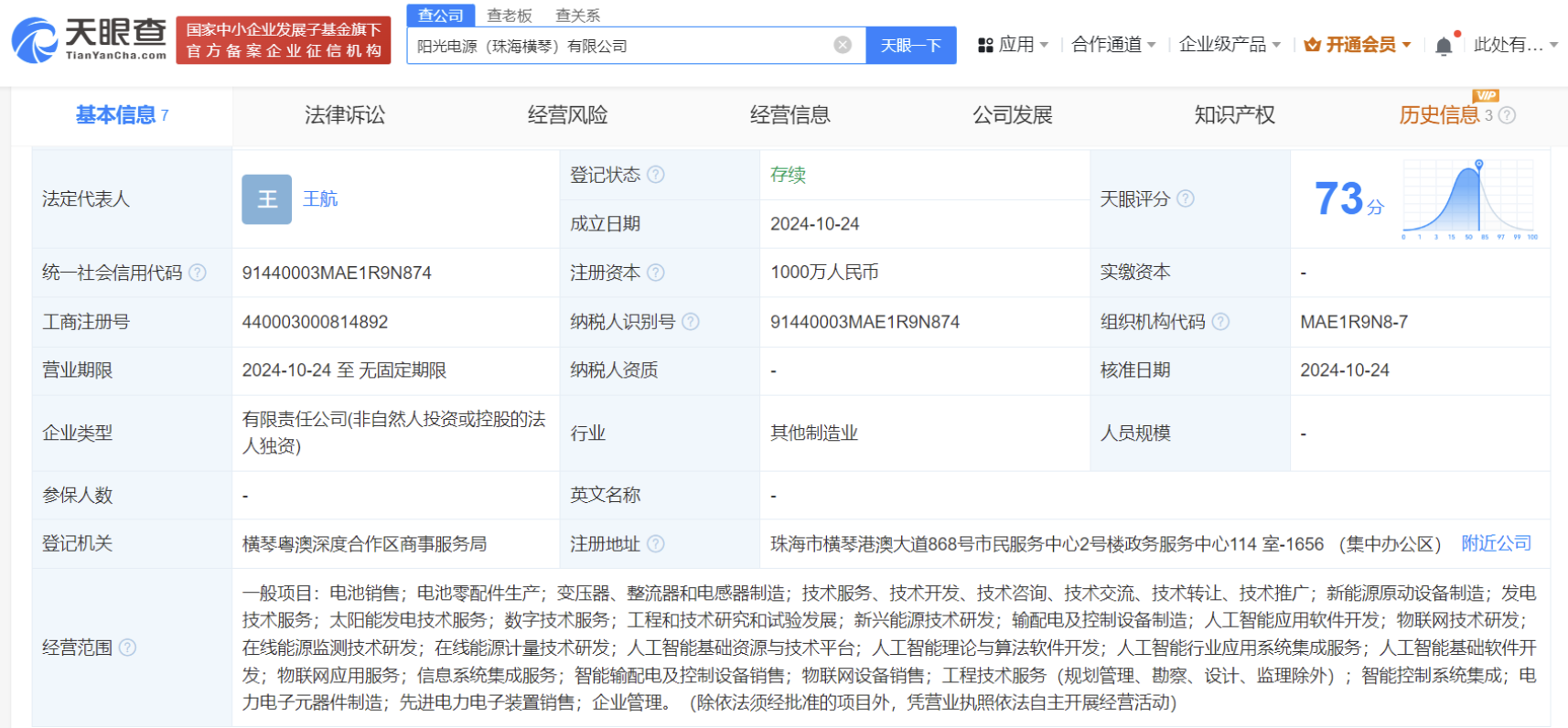Clear the search box text
This screenshot has height=728, width=1568.
pos(843,45)
